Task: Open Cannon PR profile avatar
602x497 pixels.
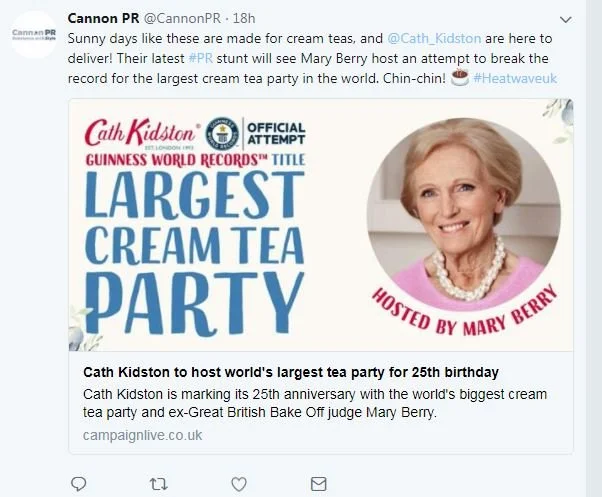Action: pos(34,35)
